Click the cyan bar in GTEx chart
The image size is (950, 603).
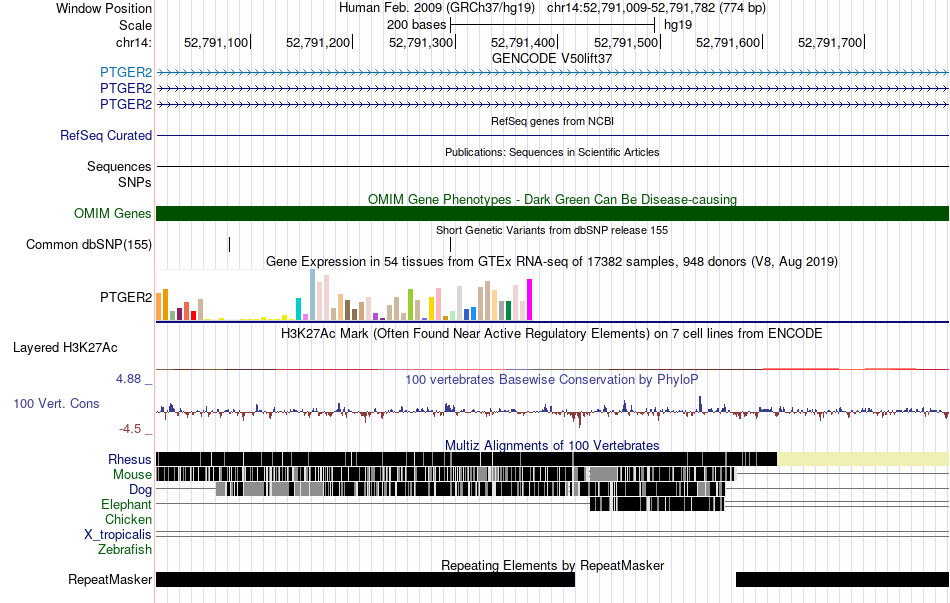[298, 309]
